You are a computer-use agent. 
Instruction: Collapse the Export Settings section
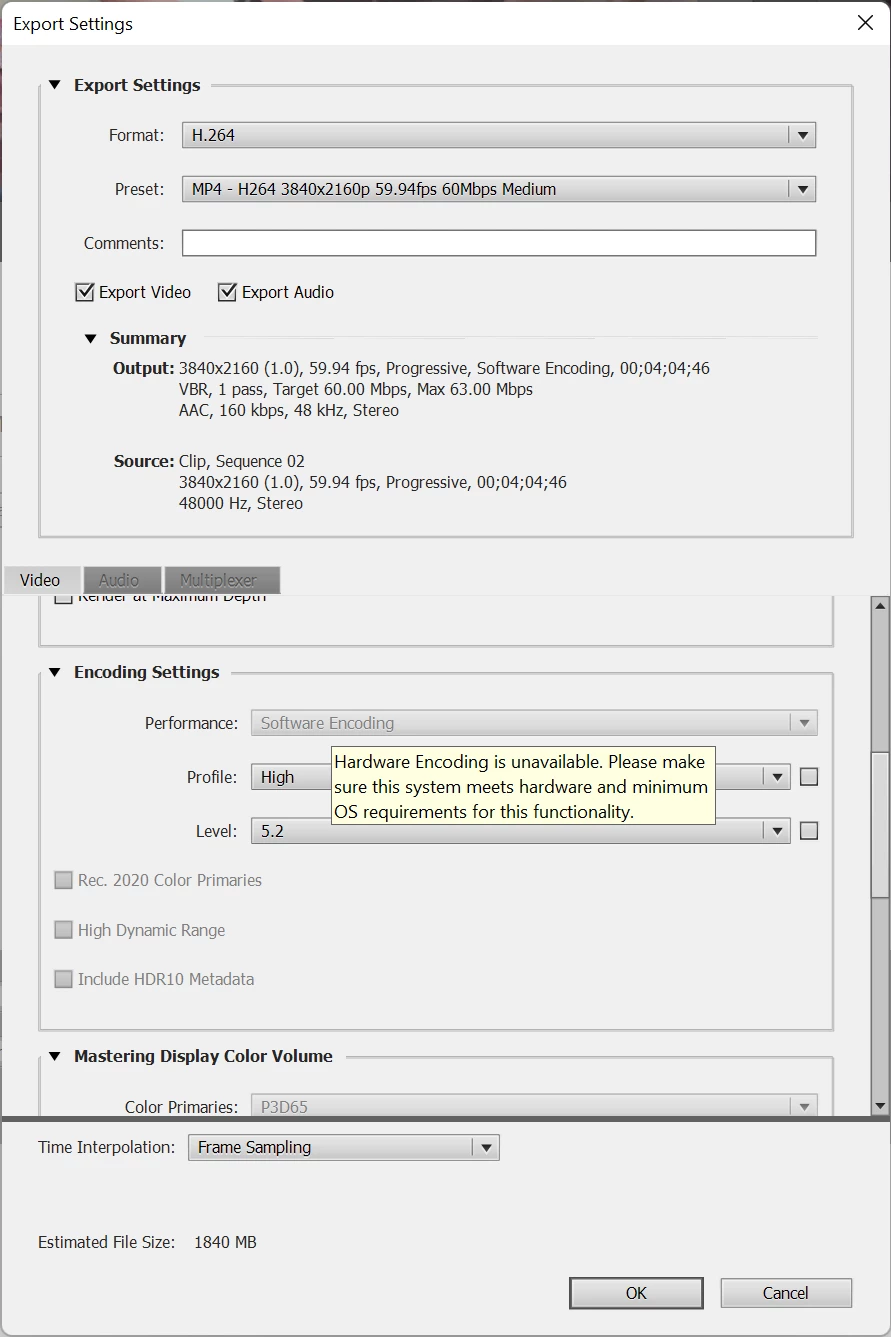coord(54,85)
